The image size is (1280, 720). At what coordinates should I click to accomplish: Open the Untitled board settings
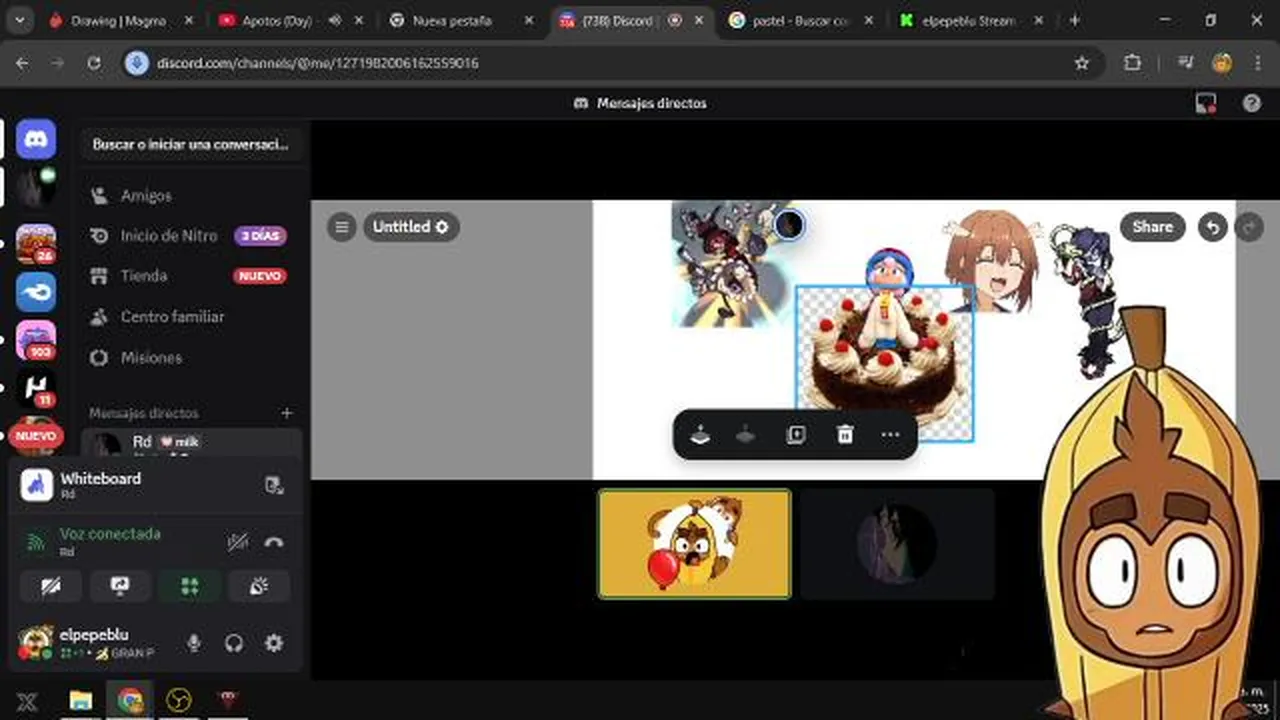point(411,227)
